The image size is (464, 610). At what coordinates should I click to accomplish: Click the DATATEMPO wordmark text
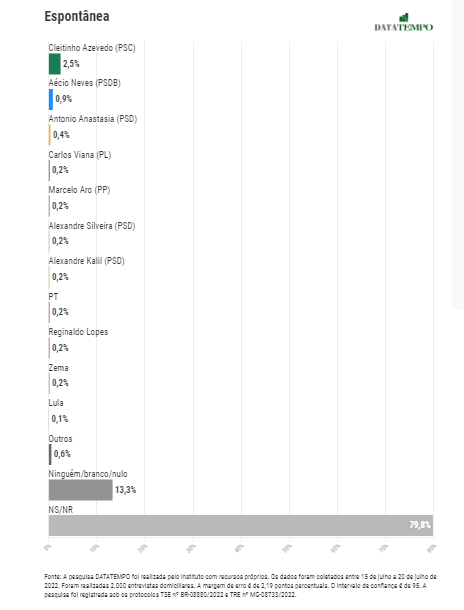404,27
